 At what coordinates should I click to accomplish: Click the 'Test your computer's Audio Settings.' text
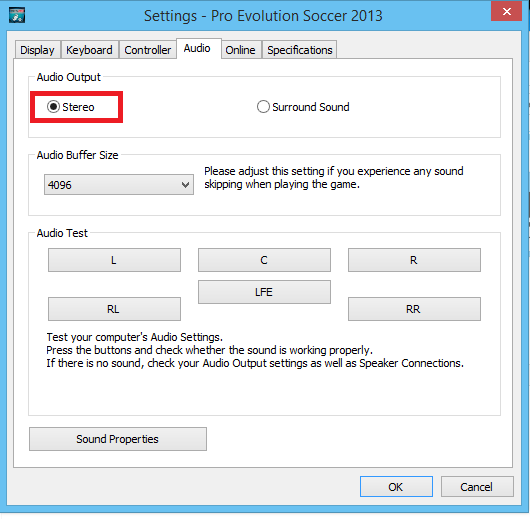135,337
